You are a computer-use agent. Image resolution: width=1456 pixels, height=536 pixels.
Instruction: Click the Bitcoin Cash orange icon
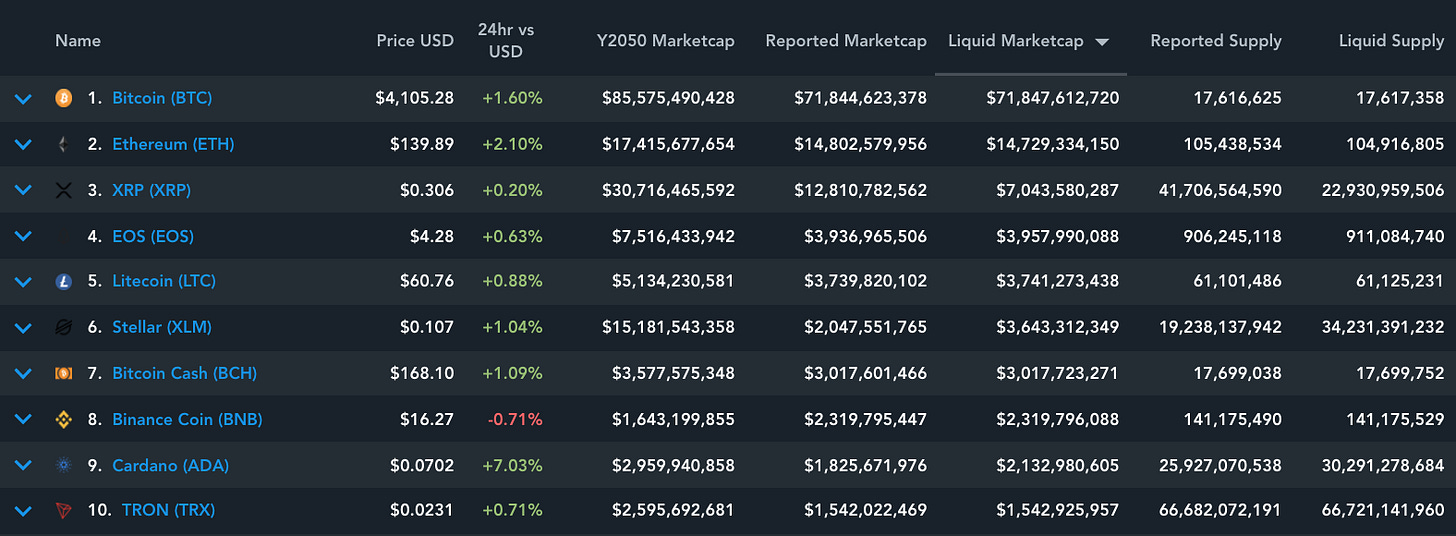64,373
